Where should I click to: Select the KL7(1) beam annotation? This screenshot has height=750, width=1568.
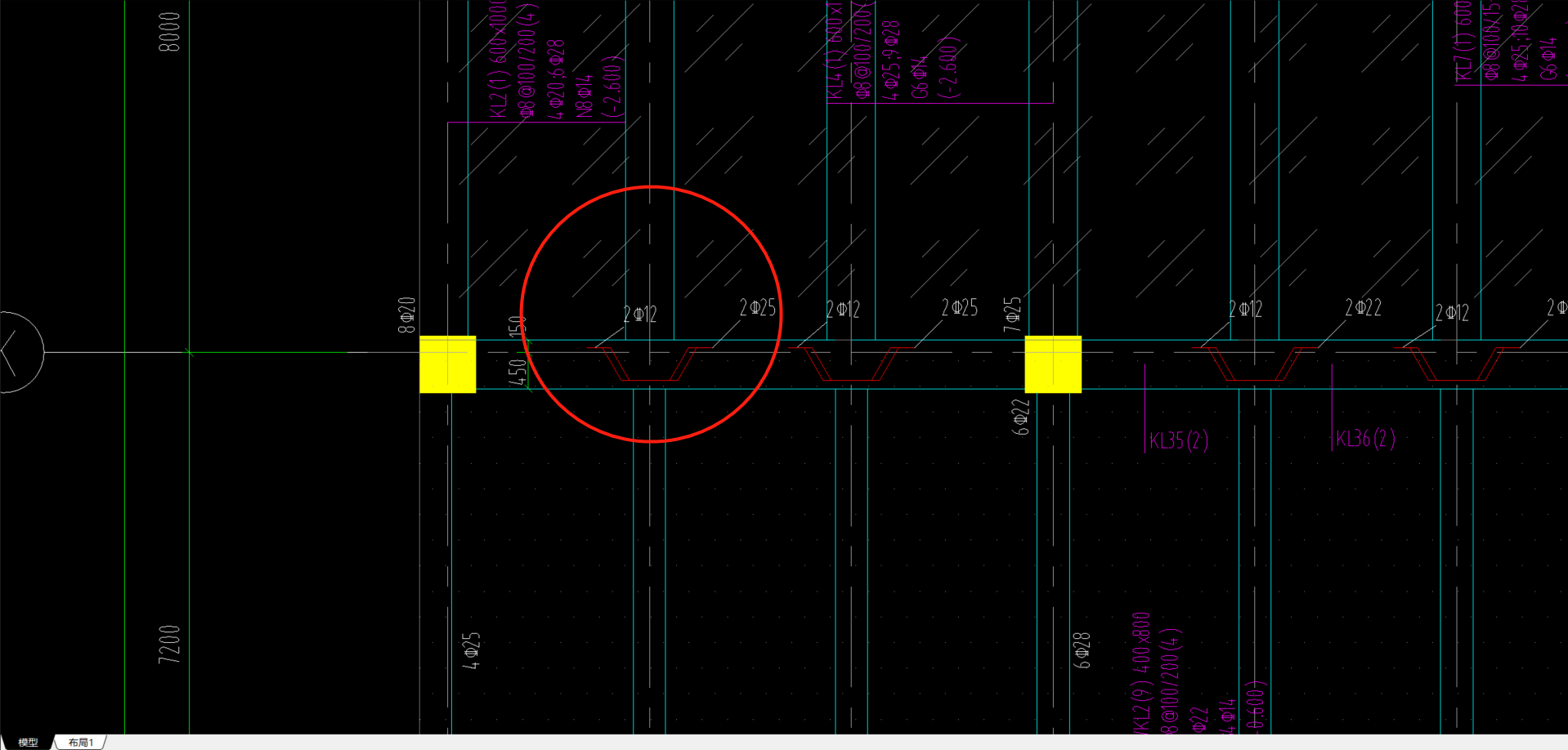[x=1464, y=41]
